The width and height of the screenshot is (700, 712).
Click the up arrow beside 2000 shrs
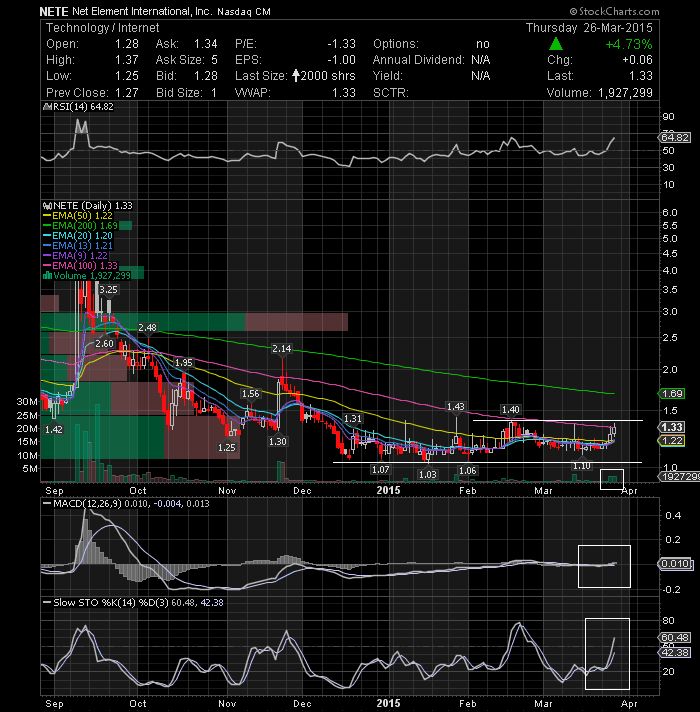296,75
